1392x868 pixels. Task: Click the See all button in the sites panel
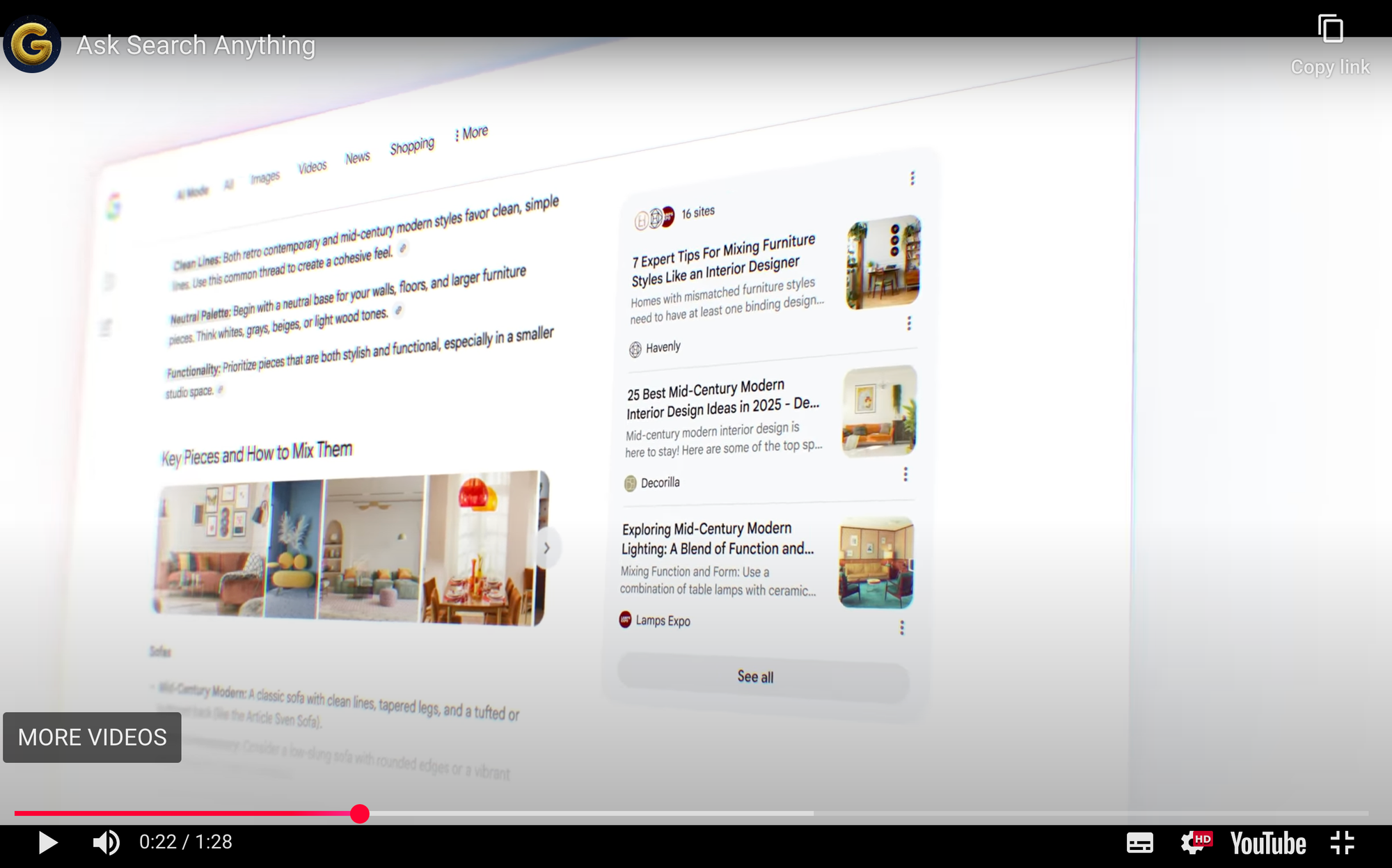click(x=763, y=677)
